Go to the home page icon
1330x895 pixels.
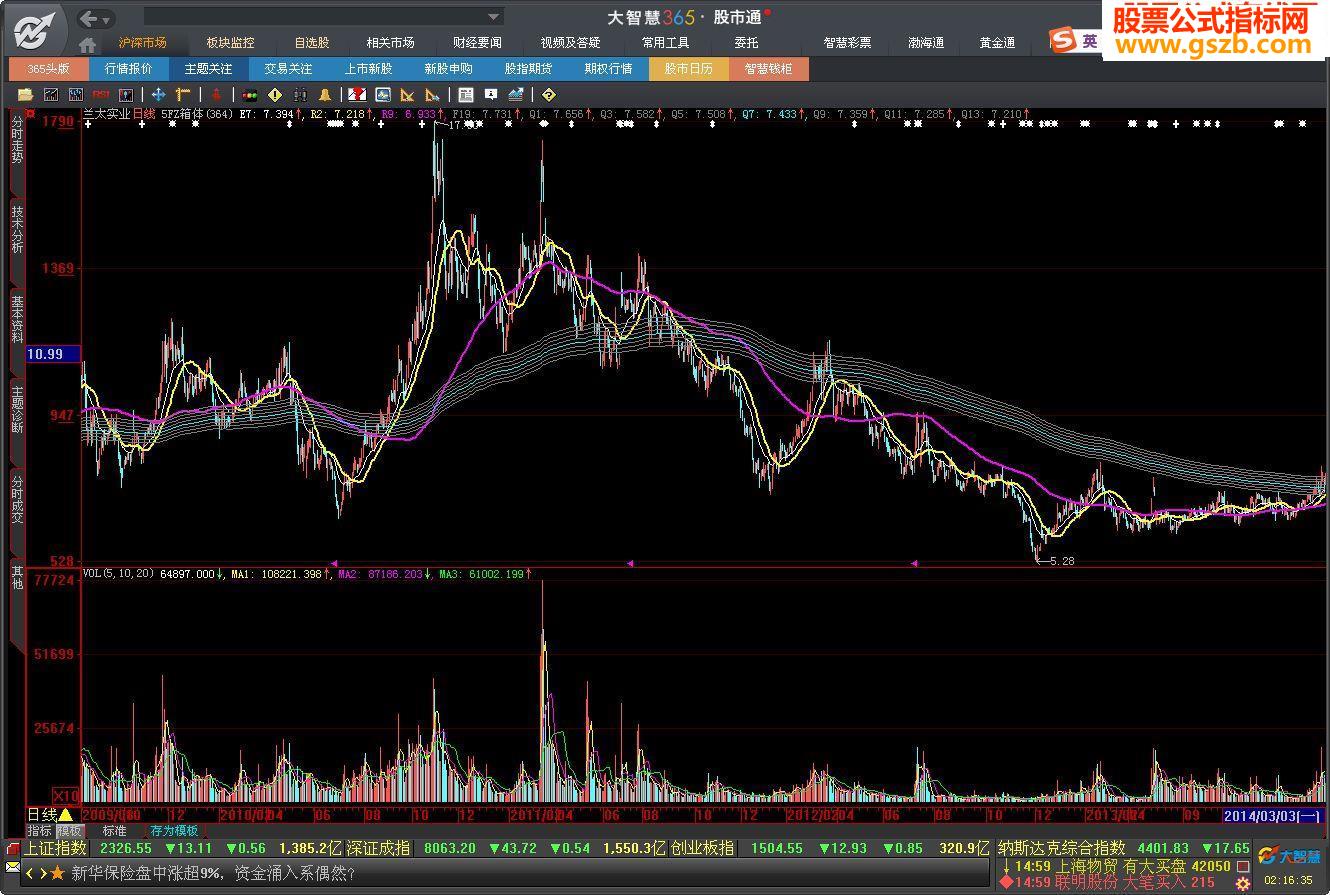88,44
